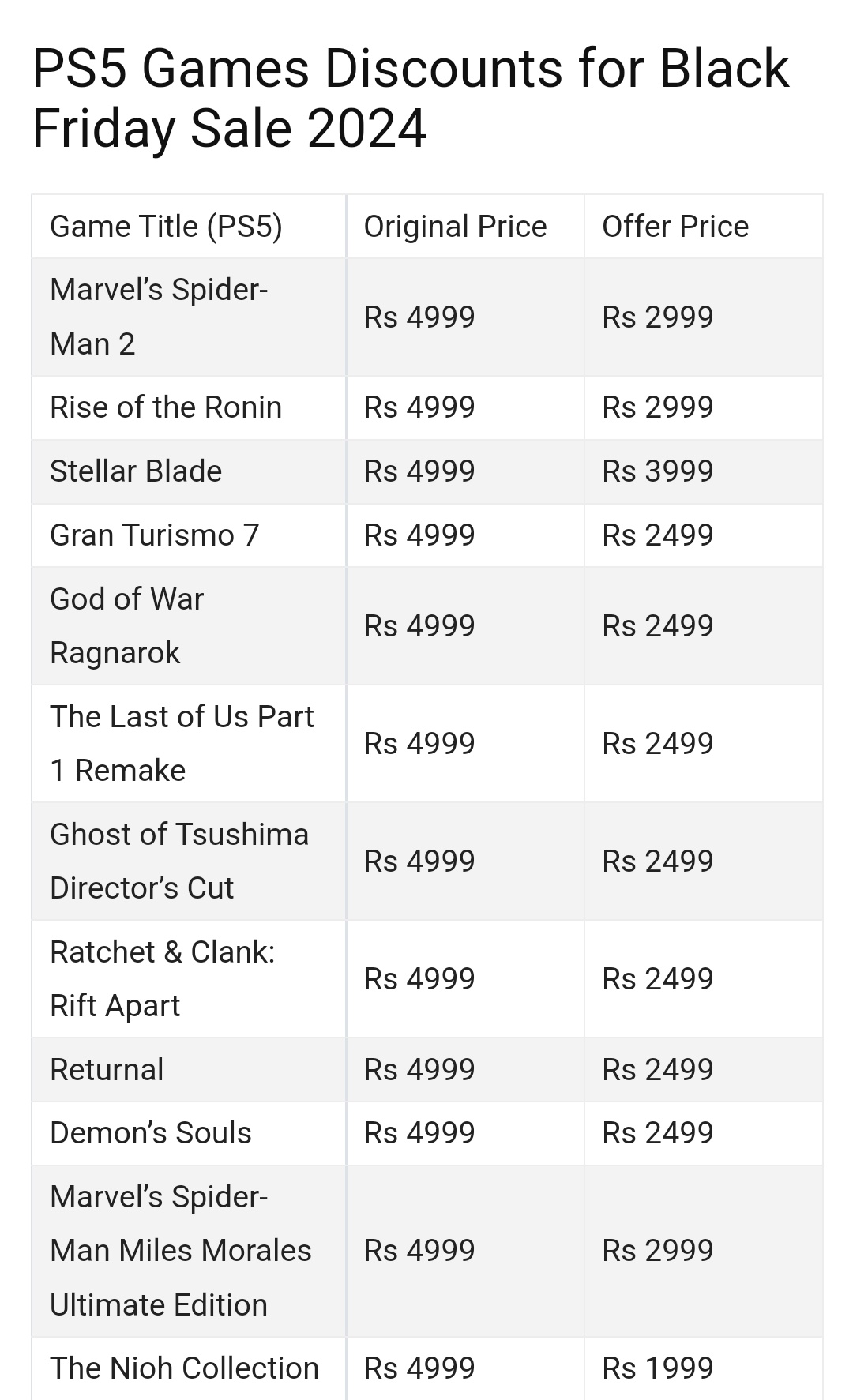Select The Nioh Collection title
Image resolution: width=853 pixels, height=1400 pixels.
[184, 1368]
